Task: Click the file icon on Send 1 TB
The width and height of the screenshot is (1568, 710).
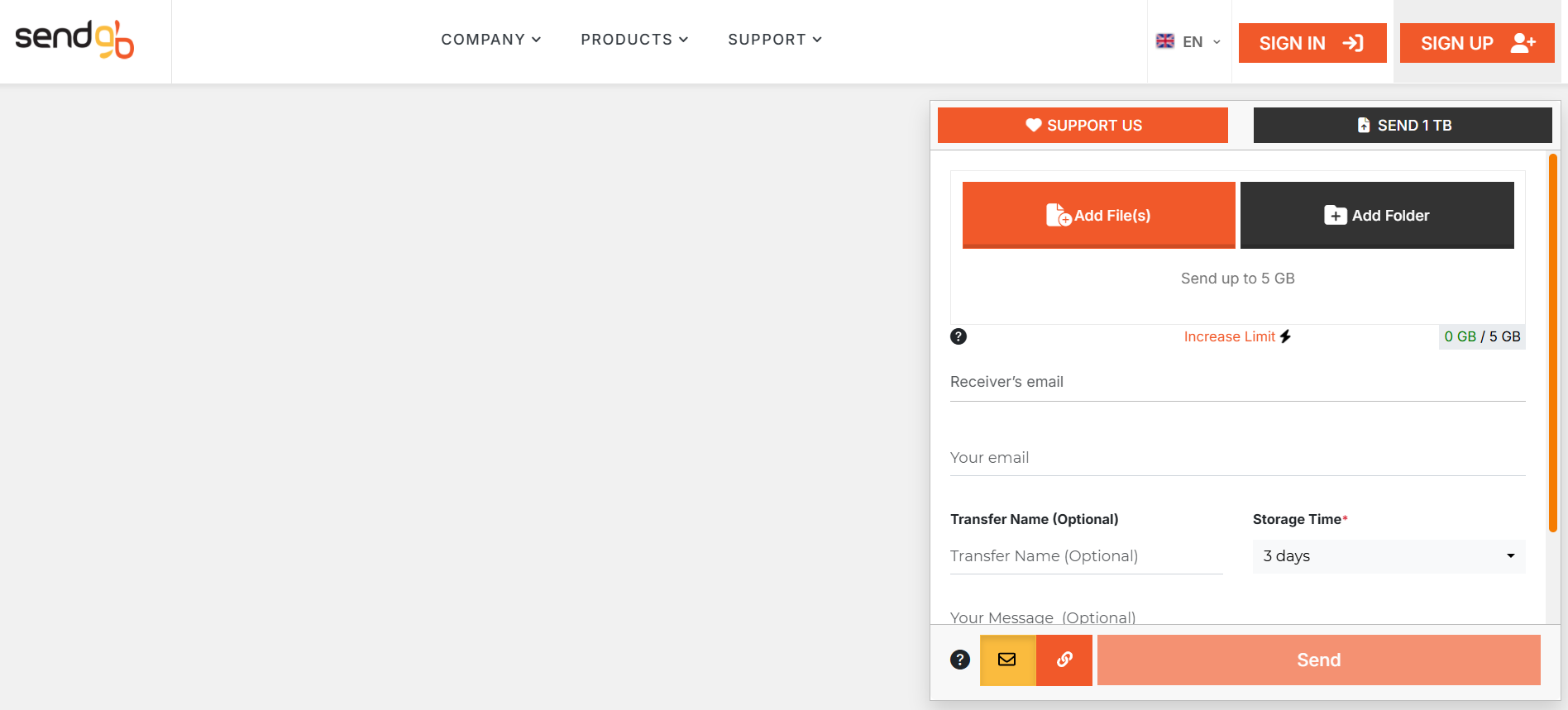Action: 1364,125
